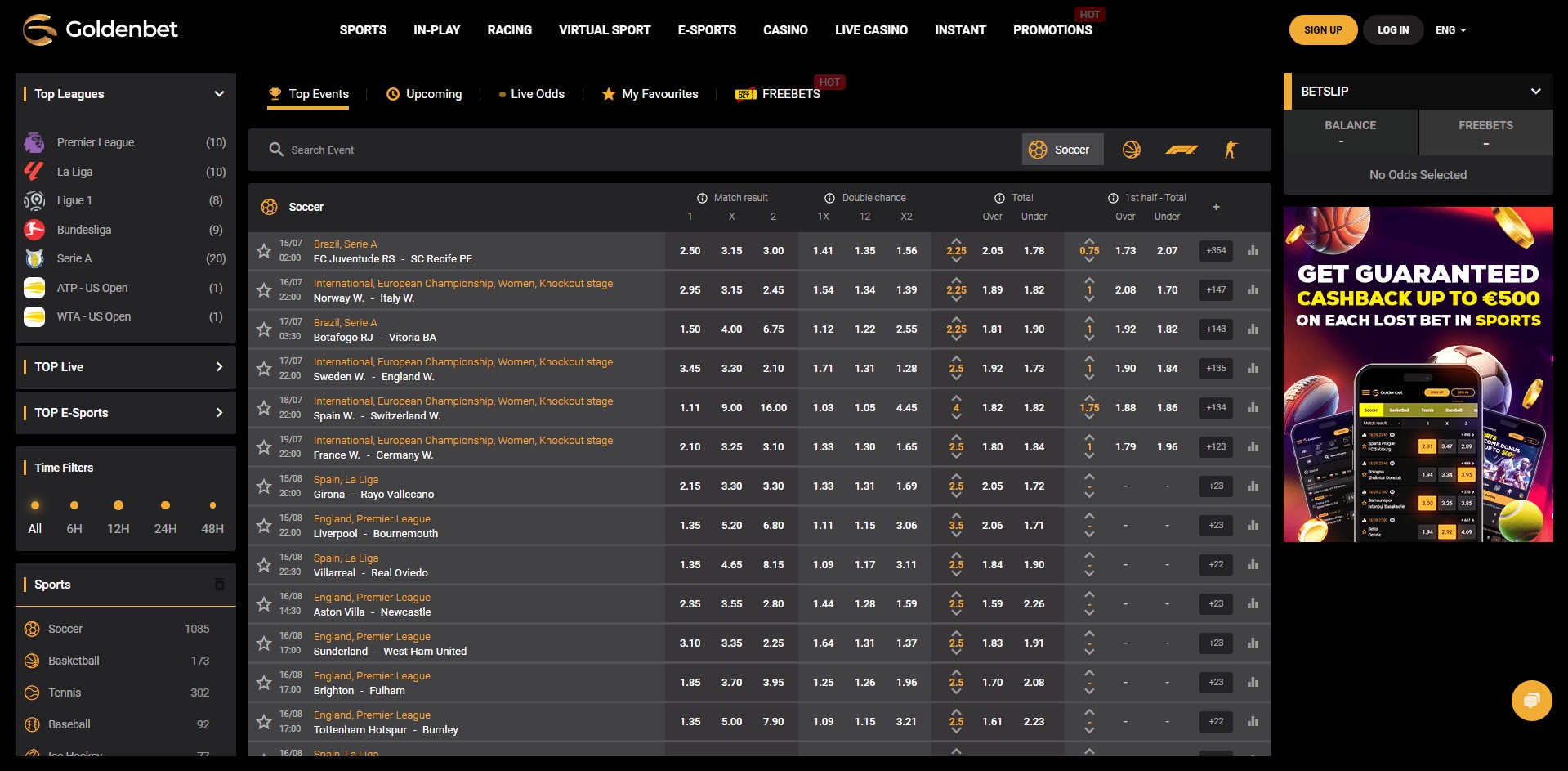The width and height of the screenshot is (1568, 771).
Task: Select the Counter-Strike shooter sport icon
Action: click(1231, 149)
